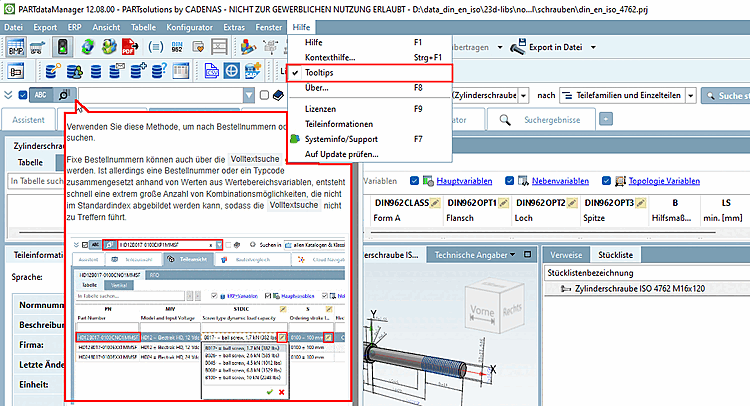Uncheck the Topologie Variablen checkbox

click(x=606, y=181)
